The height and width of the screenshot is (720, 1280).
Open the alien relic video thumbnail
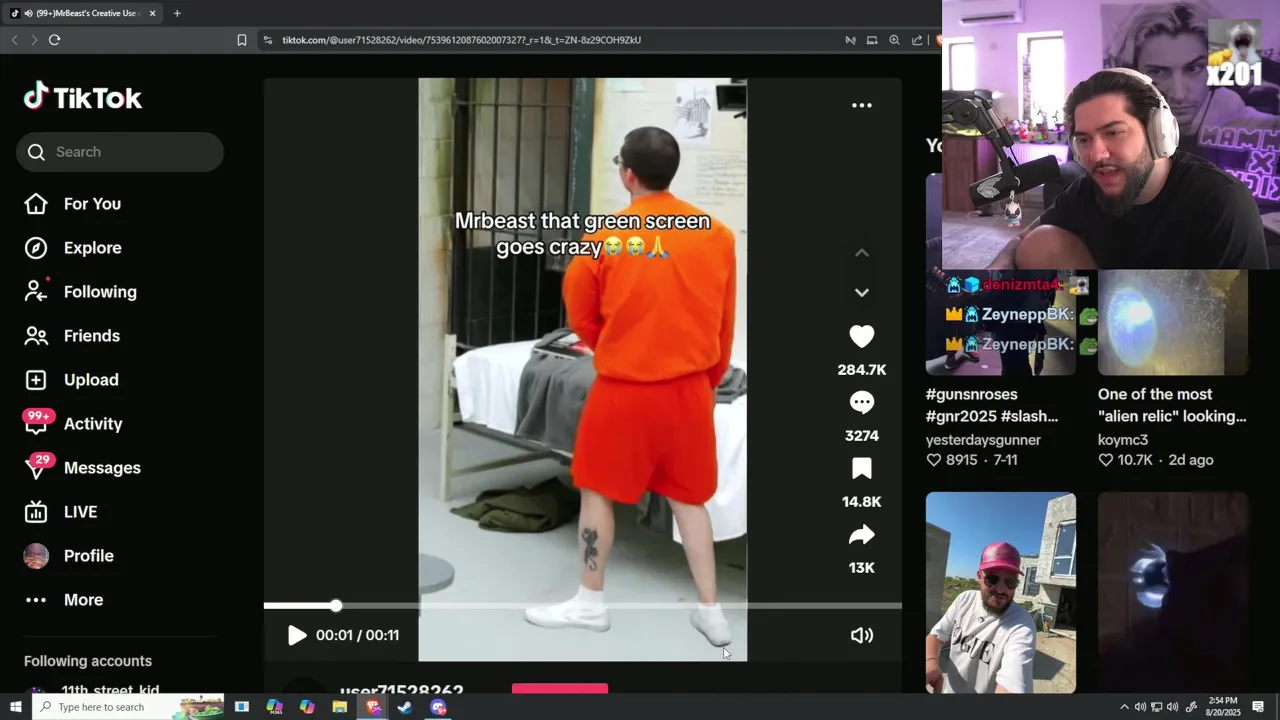pos(1172,323)
